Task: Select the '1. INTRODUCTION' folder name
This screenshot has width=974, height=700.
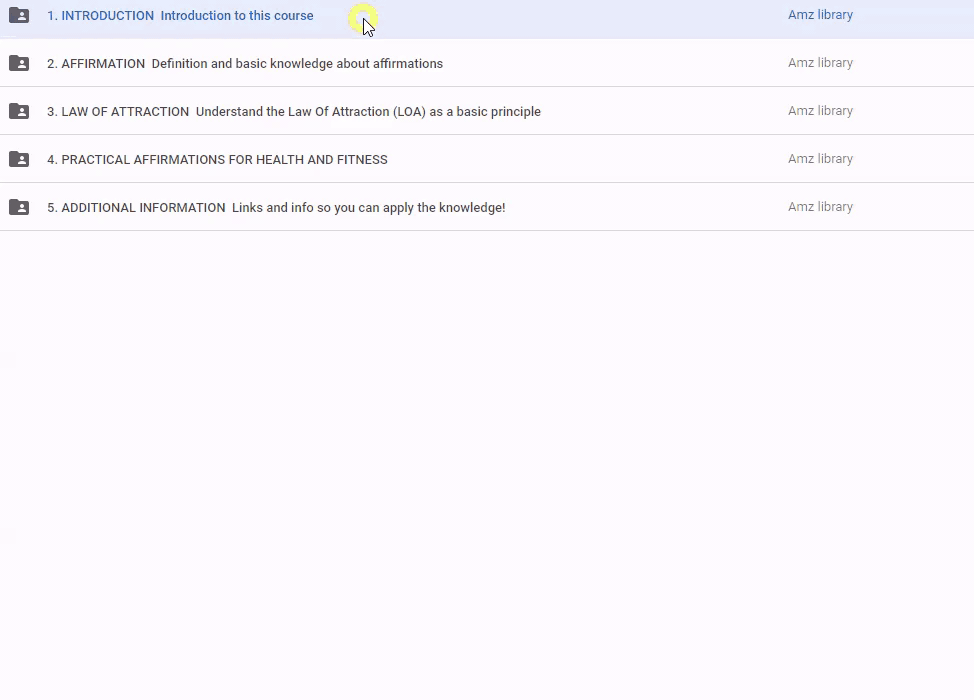Action: [x=100, y=16]
